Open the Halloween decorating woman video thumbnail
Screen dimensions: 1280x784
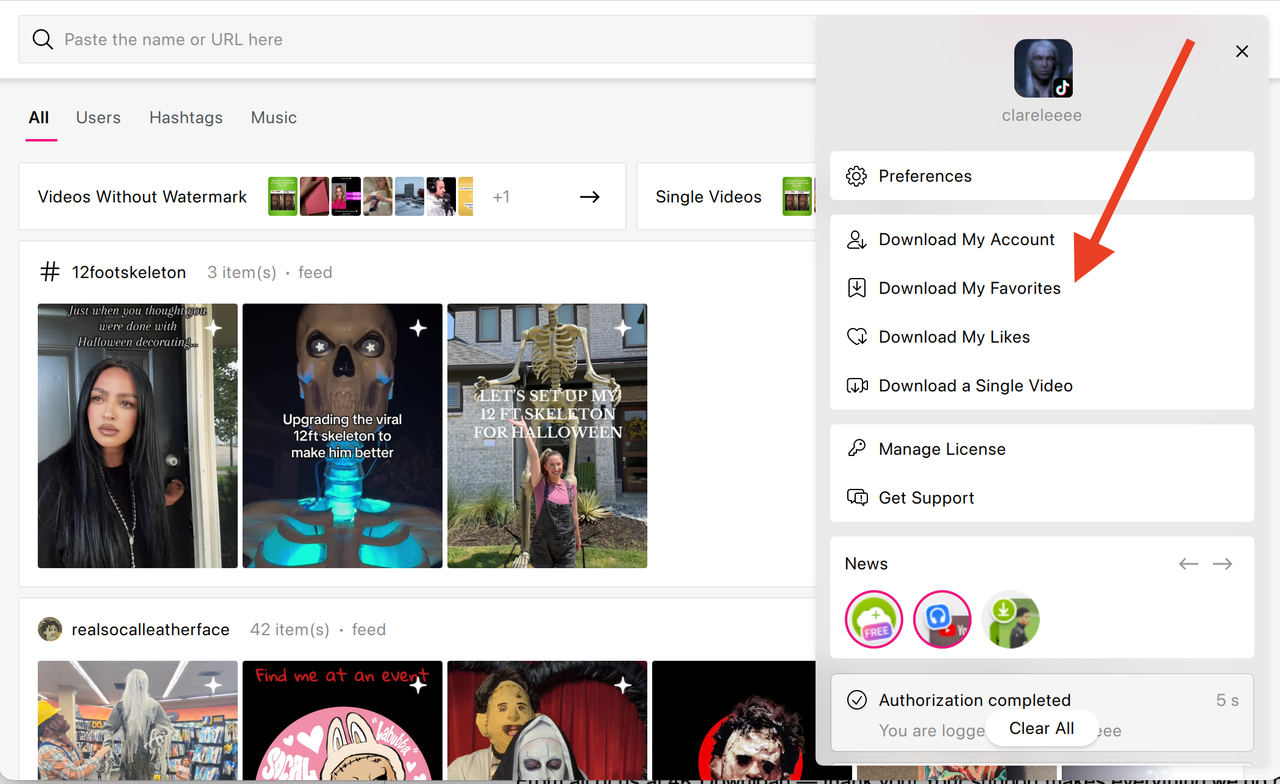(138, 436)
